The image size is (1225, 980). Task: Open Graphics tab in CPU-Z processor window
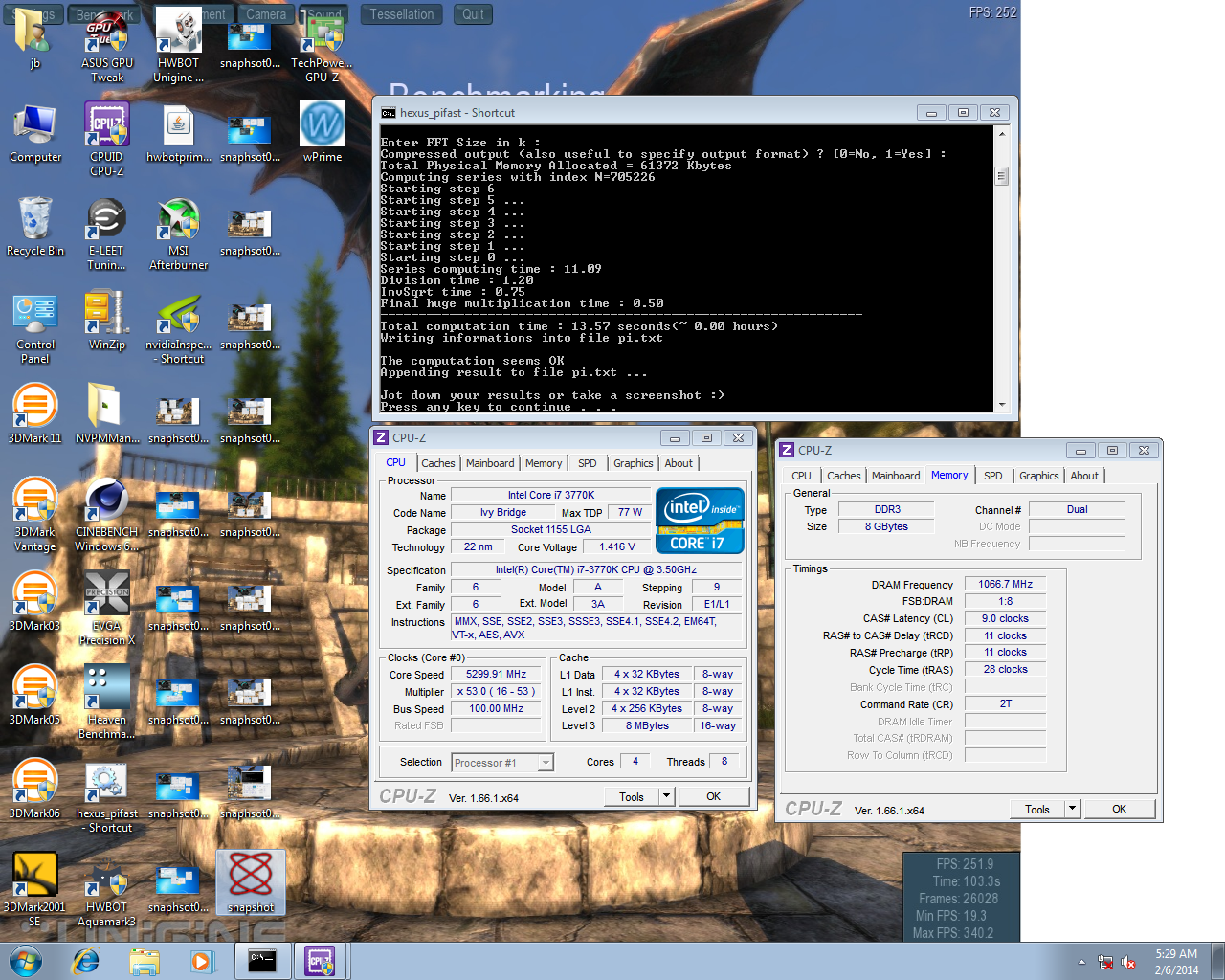coord(634,463)
